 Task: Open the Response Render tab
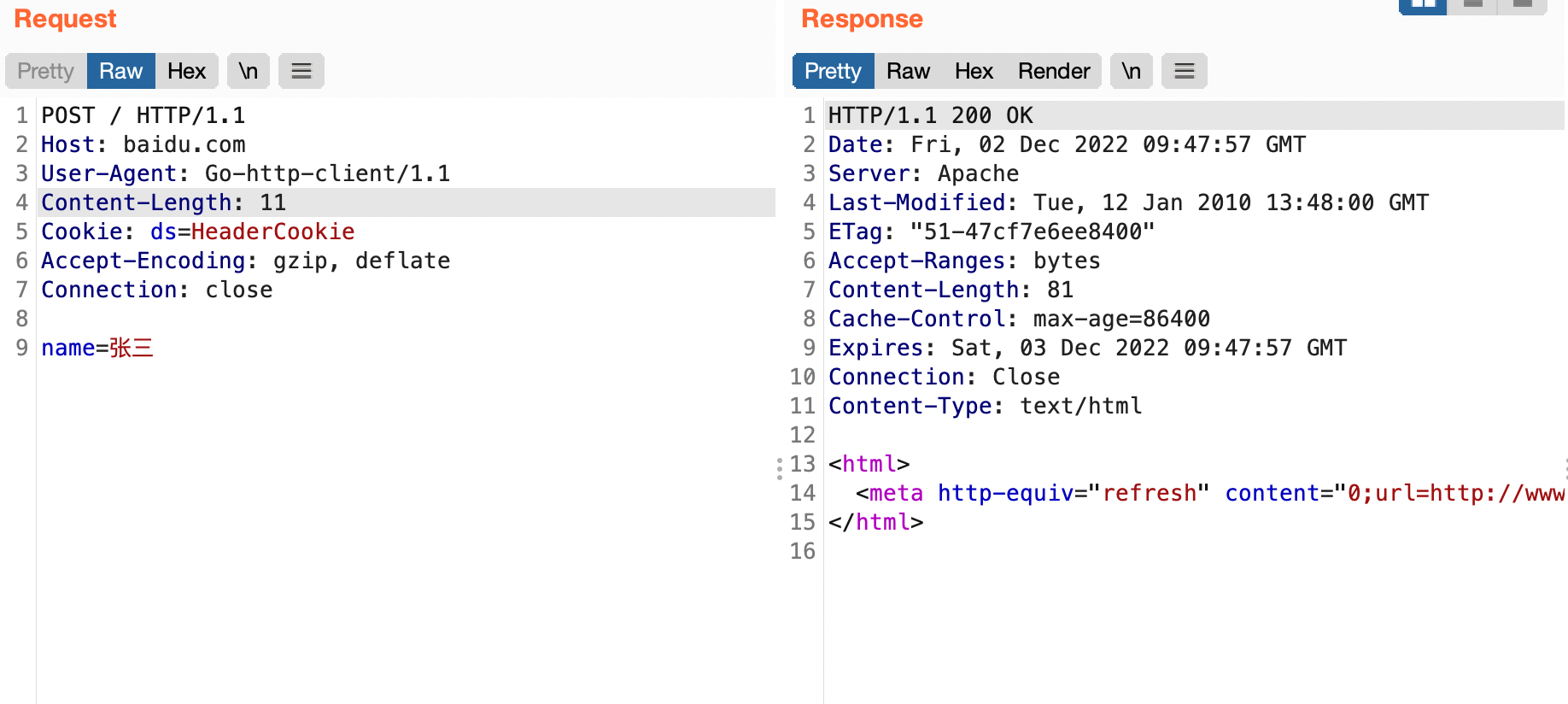point(1054,71)
